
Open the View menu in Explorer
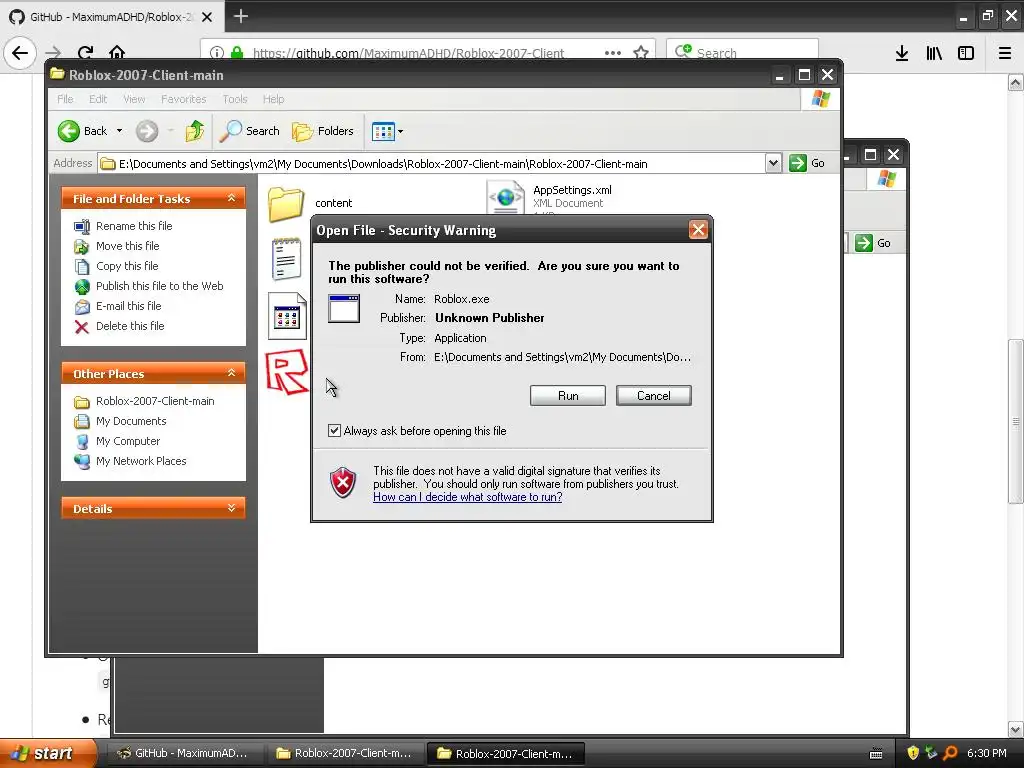[x=134, y=99]
